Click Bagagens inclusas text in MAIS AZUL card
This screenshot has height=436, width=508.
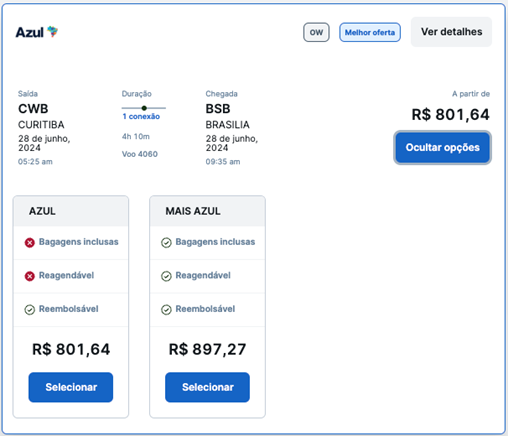point(215,242)
